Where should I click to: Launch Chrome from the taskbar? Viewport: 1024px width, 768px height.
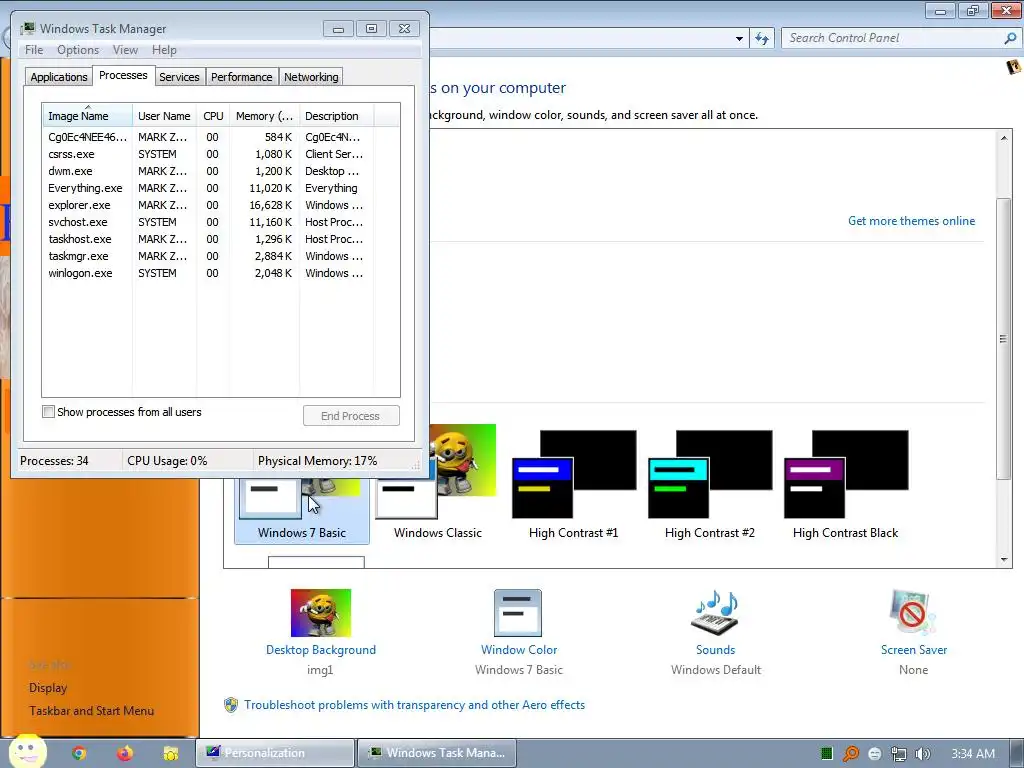79,753
